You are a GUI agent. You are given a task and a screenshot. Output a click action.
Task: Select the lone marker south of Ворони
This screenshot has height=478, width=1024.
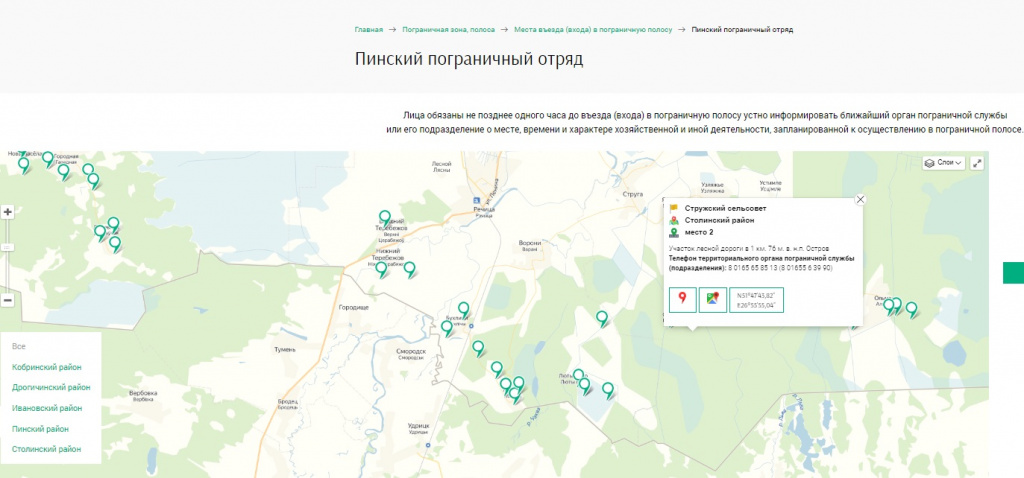click(x=602, y=318)
